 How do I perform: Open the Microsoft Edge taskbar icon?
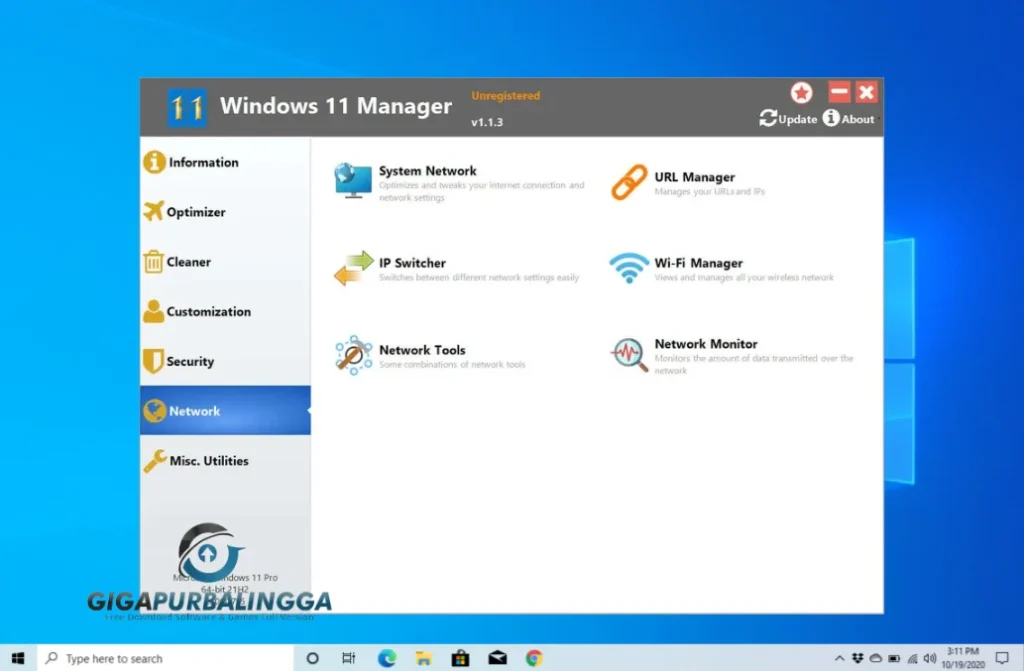coord(386,657)
